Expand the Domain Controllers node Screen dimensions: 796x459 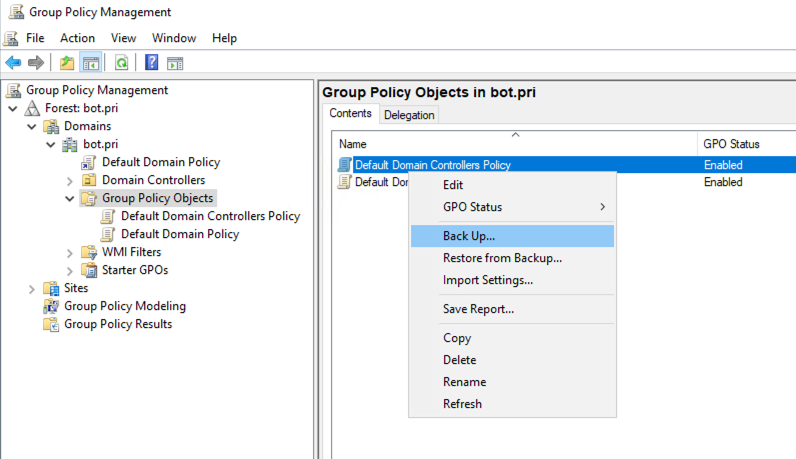click(70, 181)
